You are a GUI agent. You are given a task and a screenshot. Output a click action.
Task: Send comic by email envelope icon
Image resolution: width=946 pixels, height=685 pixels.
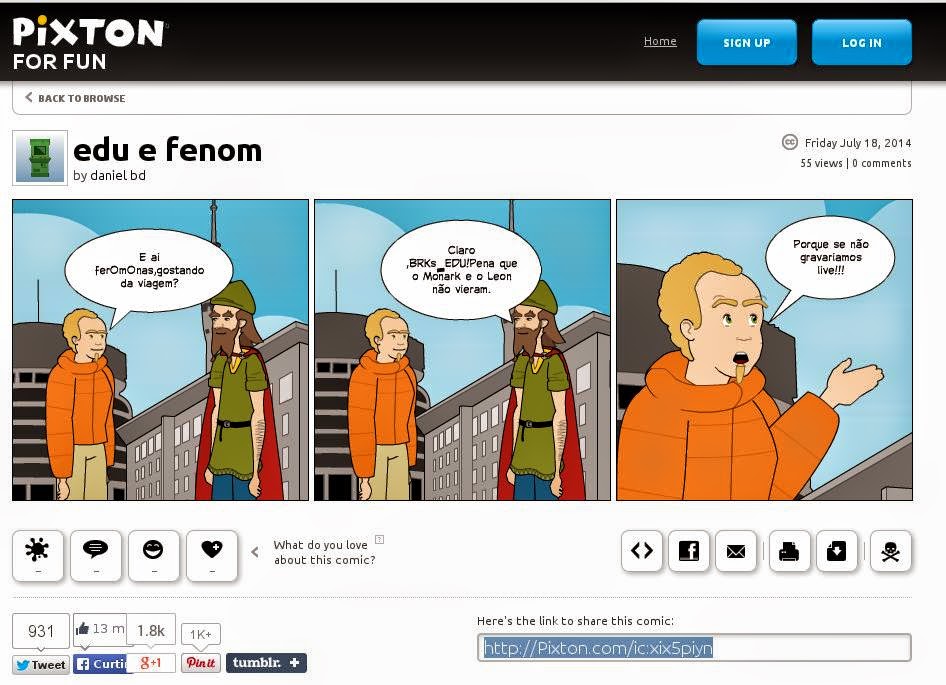click(x=736, y=551)
